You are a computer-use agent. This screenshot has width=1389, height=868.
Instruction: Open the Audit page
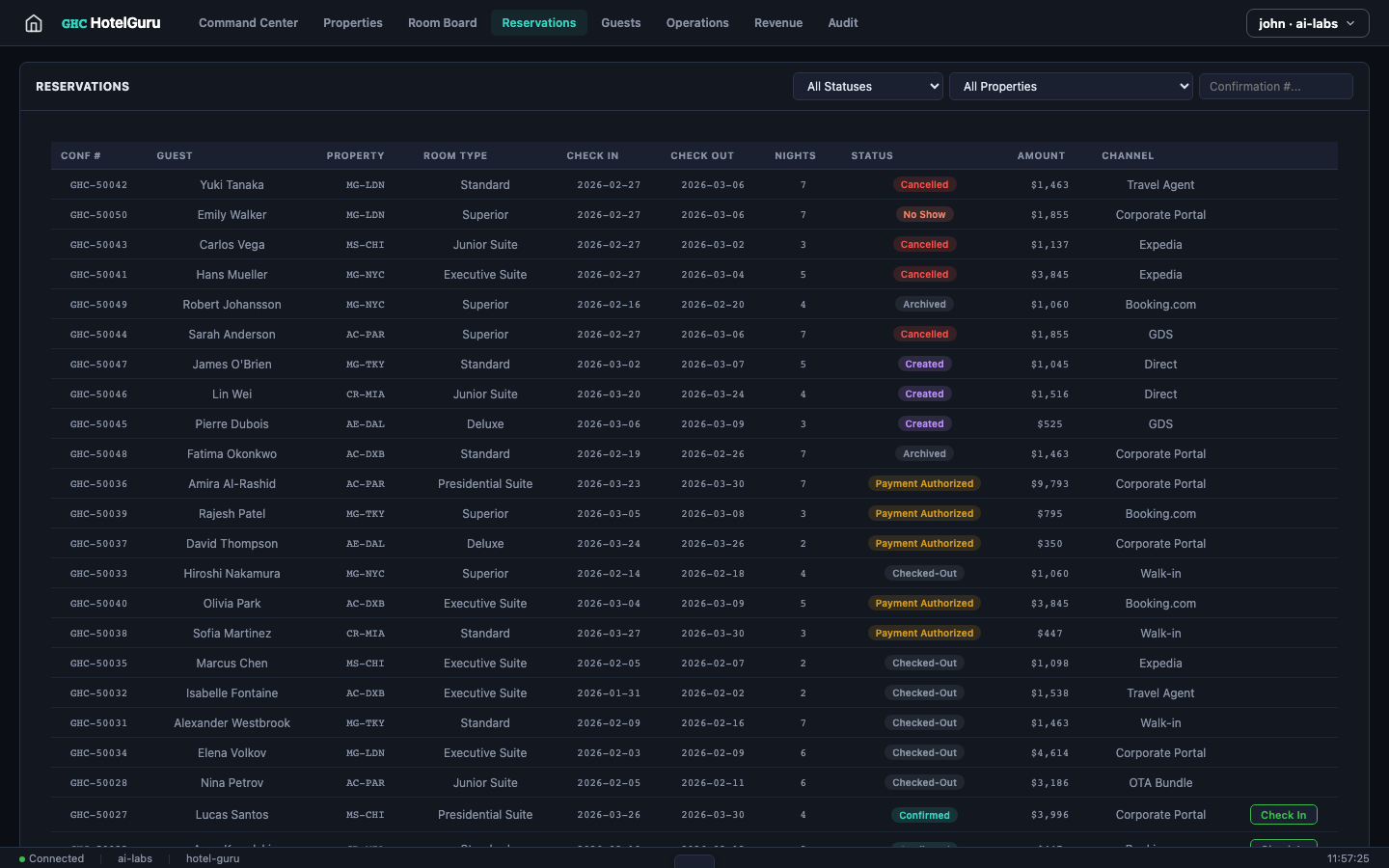pos(842,22)
